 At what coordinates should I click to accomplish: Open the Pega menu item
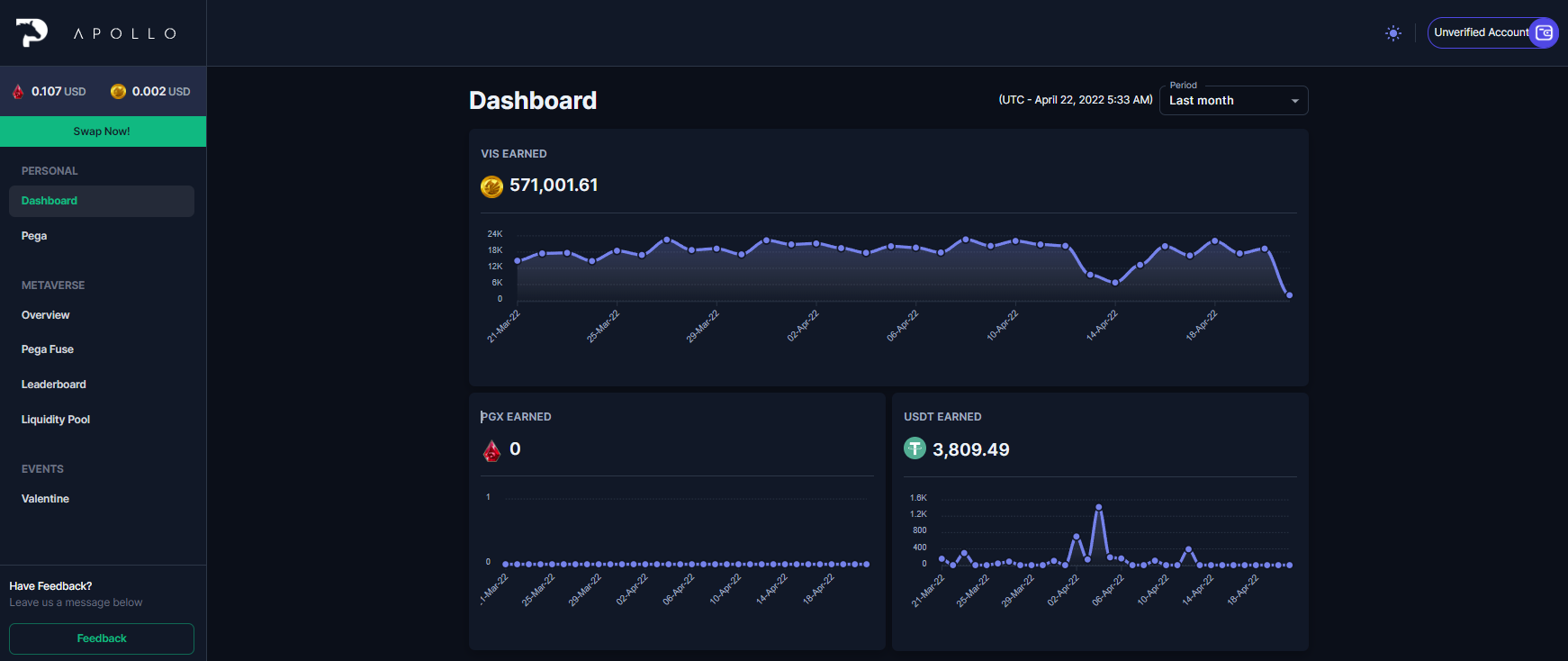34,236
